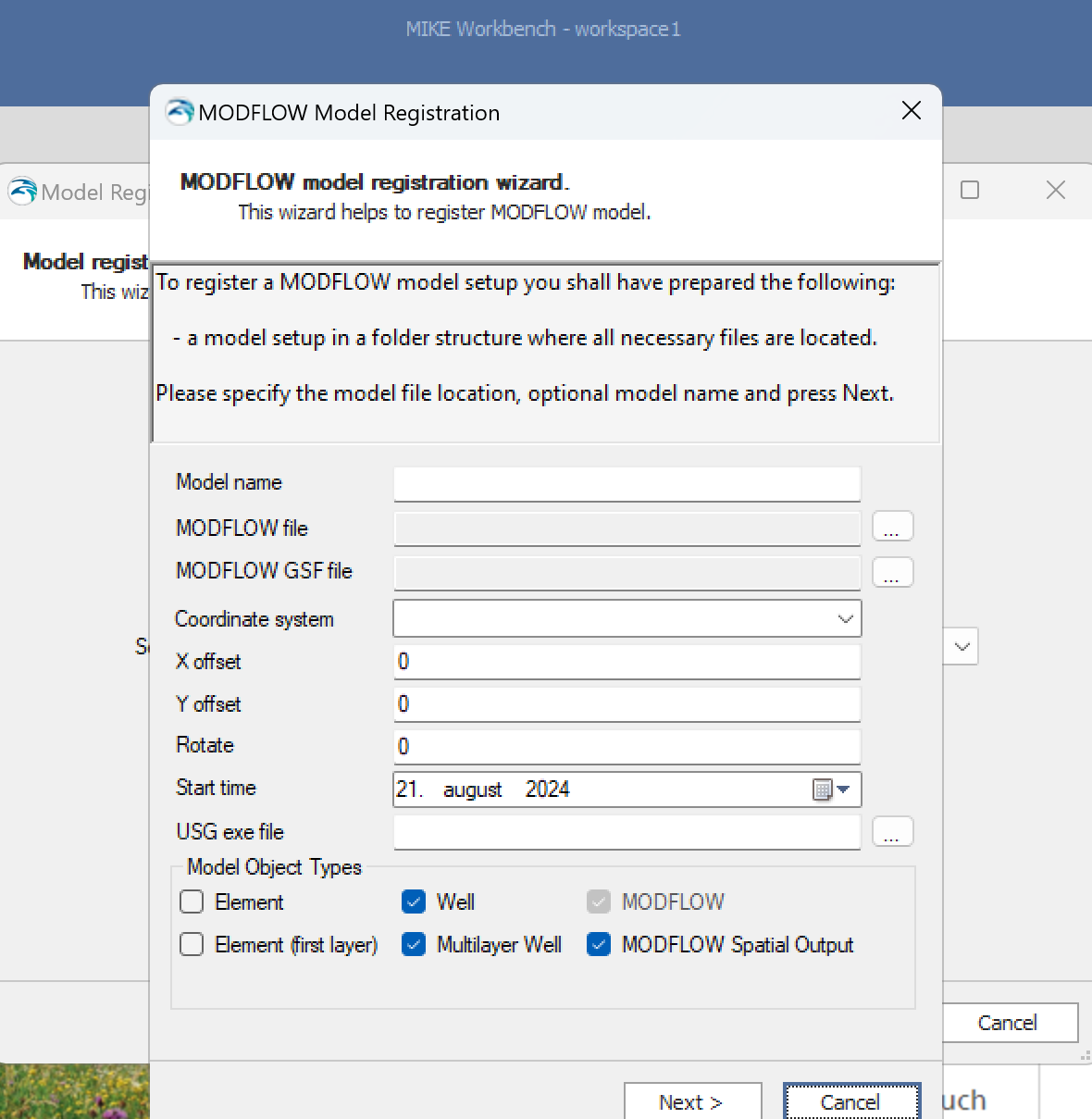
Task: Click the disabled MODFLOW checkbox
Action: pyautogui.click(x=599, y=901)
